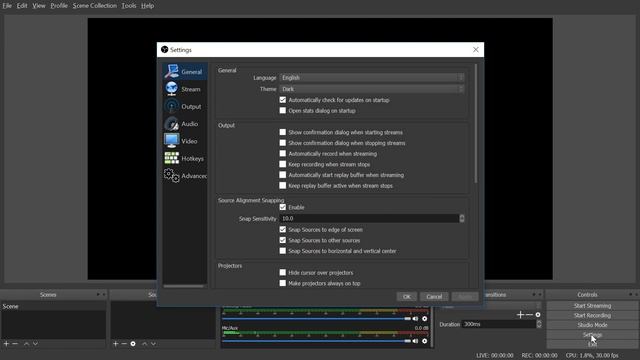
Task: Switch to the Audio settings category
Action: (185, 124)
